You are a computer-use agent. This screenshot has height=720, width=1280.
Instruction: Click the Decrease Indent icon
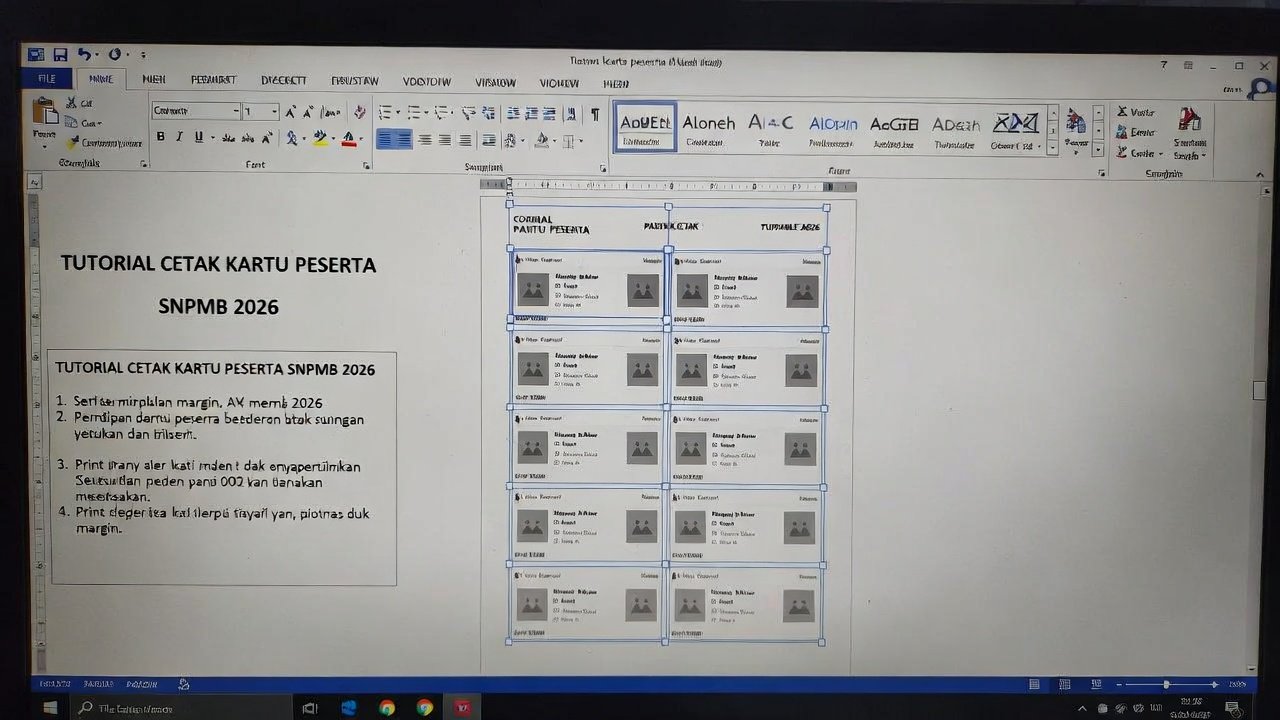pyautogui.click(x=513, y=113)
